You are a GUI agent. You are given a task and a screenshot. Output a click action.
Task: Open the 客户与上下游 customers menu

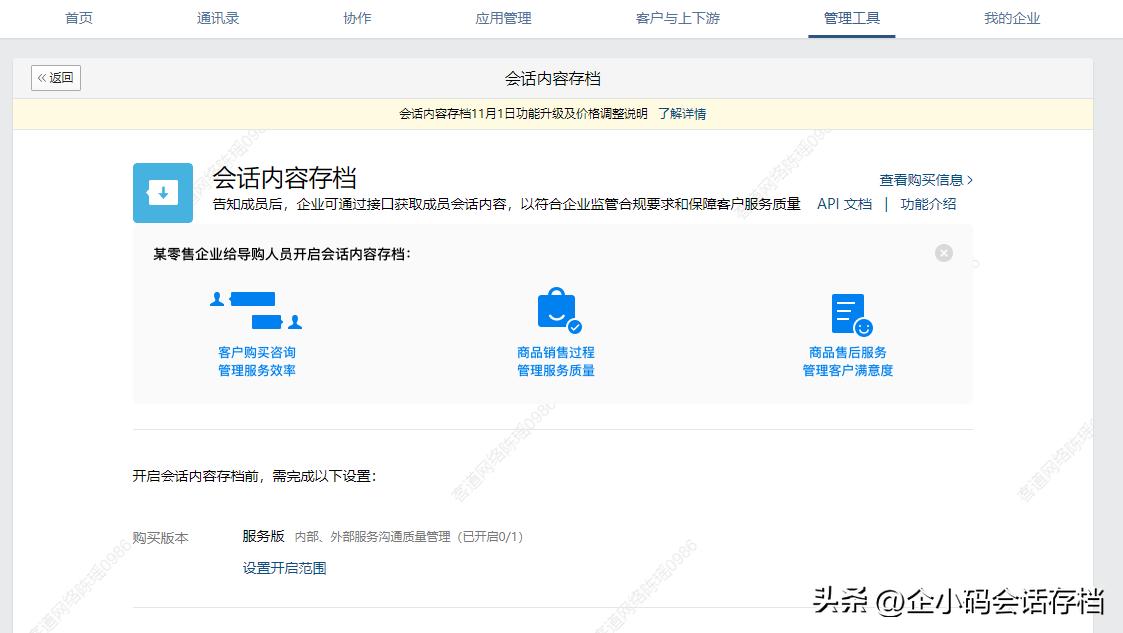[676, 17]
